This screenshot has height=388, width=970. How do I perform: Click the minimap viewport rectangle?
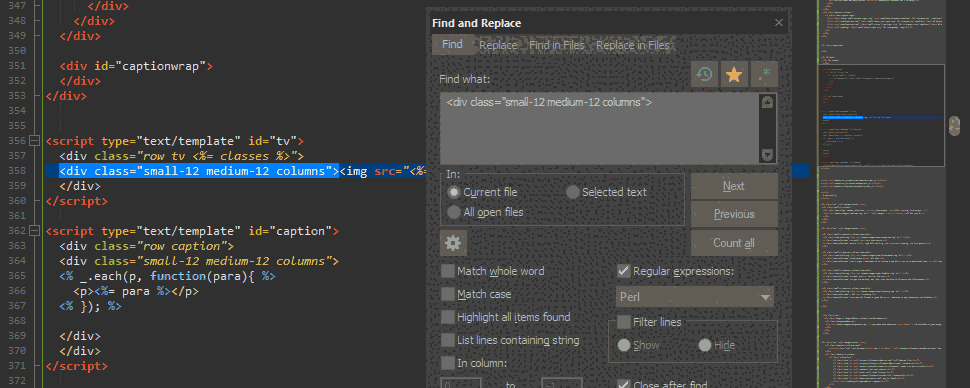pyautogui.click(x=881, y=115)
